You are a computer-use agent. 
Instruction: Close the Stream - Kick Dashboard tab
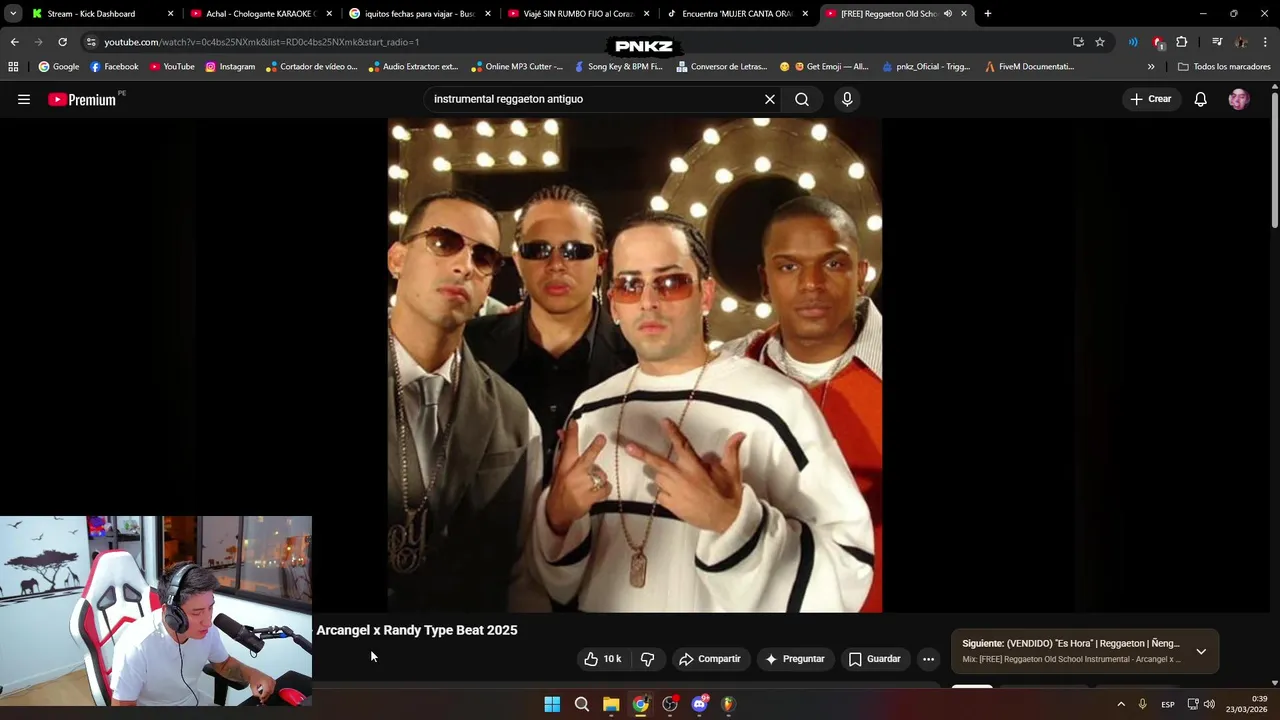(x=170, y=14)
